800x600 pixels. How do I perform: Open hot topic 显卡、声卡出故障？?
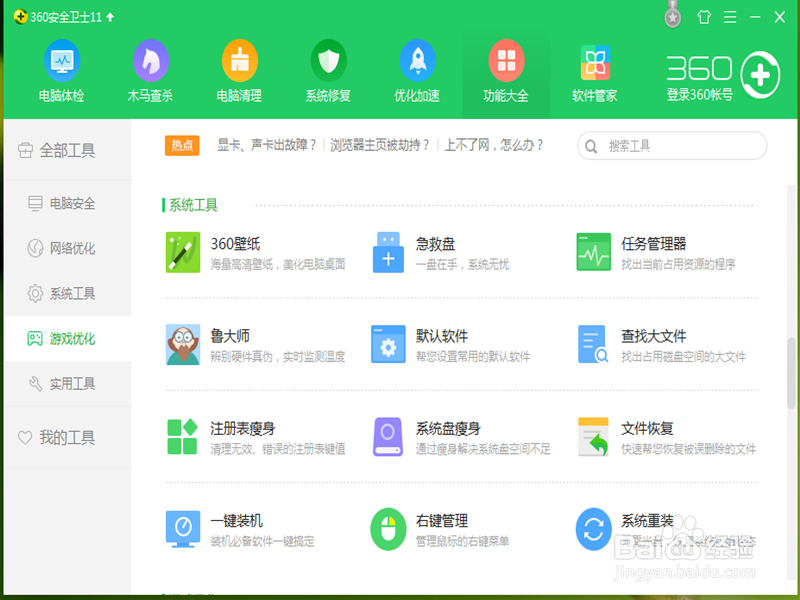tap(267, 145)
